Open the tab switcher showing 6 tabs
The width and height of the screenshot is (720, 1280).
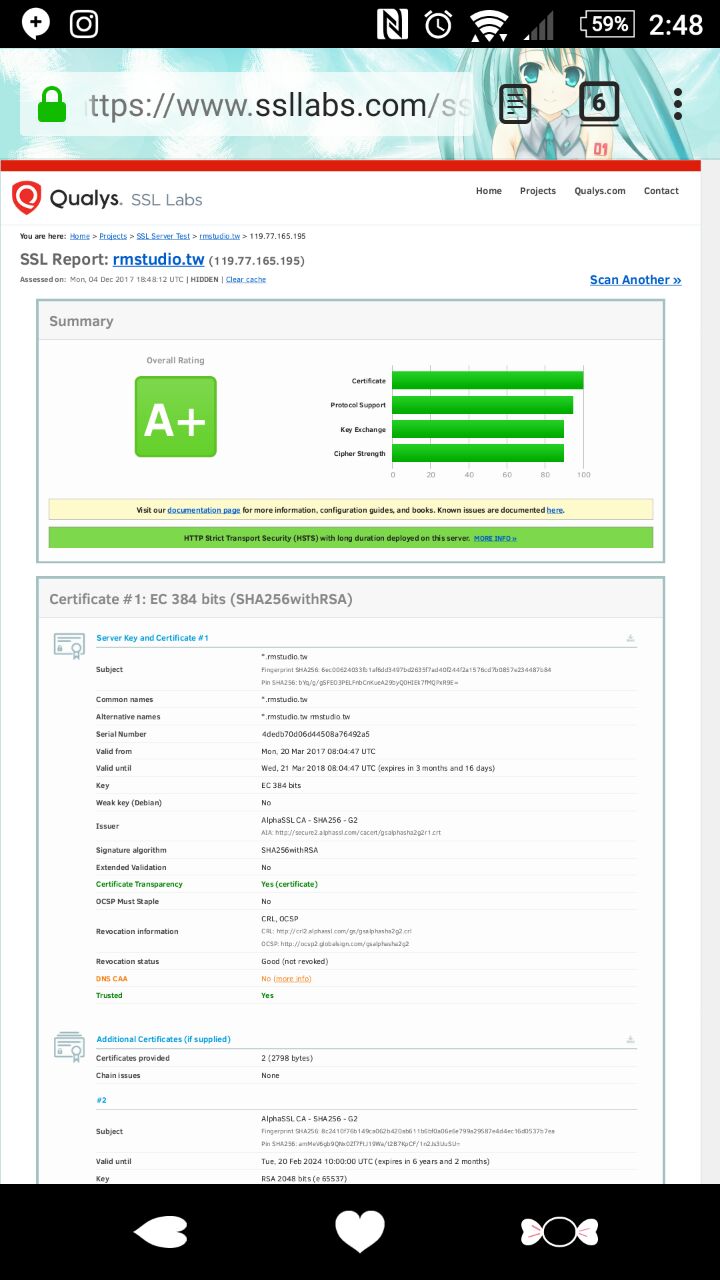pos(598,103)
